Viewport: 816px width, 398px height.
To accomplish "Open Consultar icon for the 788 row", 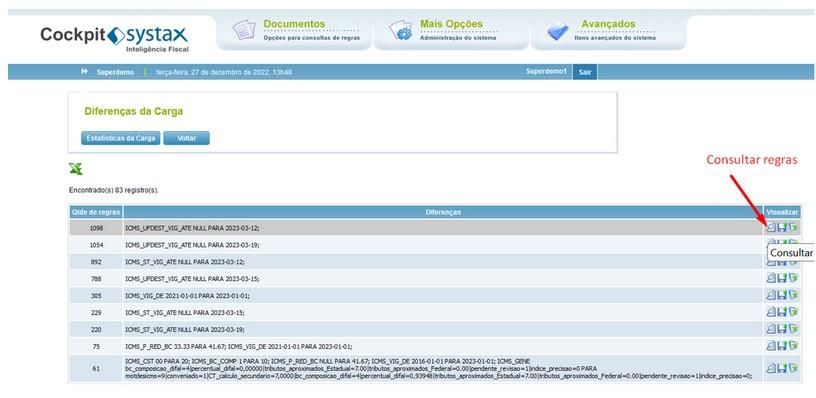I will click(771, 278).
